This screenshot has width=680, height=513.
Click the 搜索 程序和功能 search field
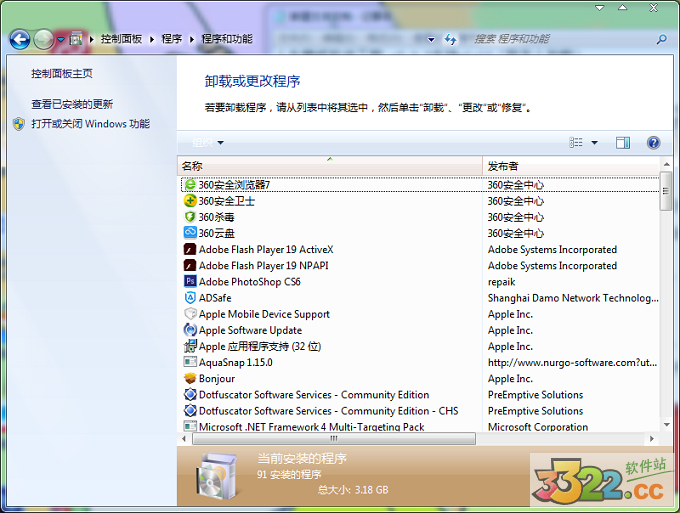click(x=559, y=39)
